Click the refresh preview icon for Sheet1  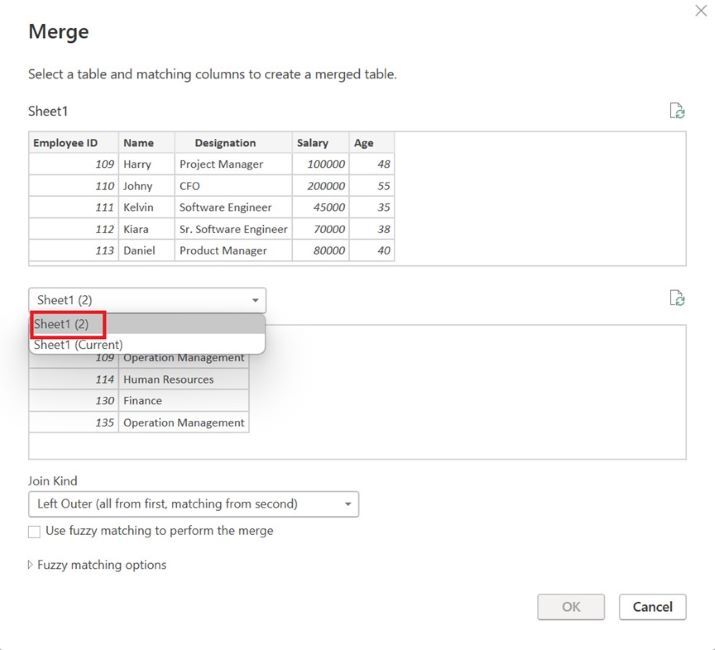pos(677,111)
